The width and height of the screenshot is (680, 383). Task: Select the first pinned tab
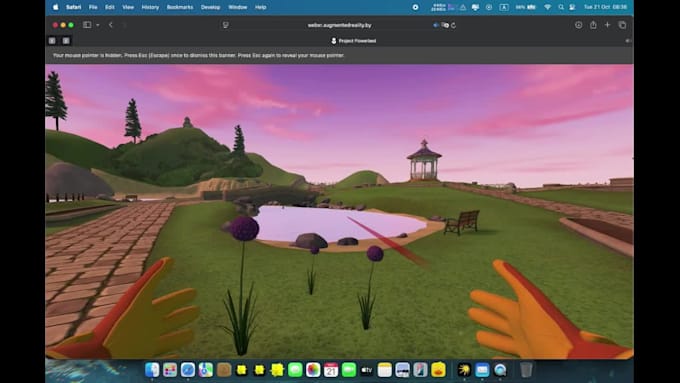[52, 41]
